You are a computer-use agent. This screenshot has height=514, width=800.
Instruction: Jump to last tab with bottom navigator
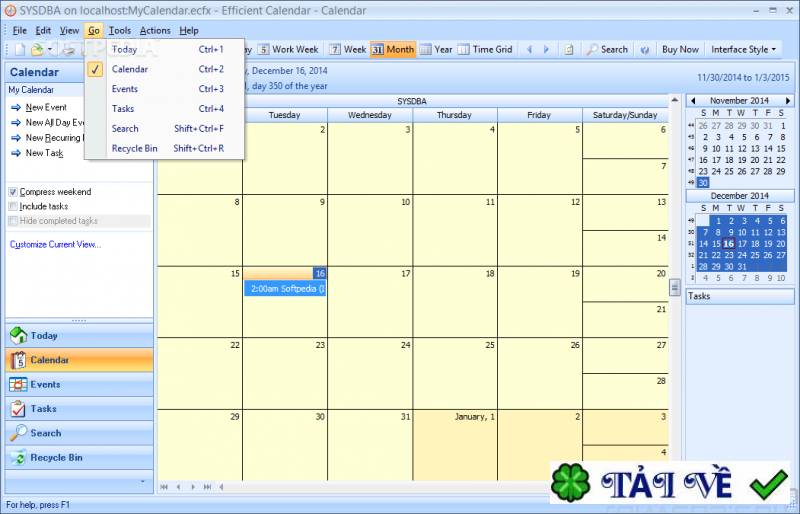coord(207,487)
